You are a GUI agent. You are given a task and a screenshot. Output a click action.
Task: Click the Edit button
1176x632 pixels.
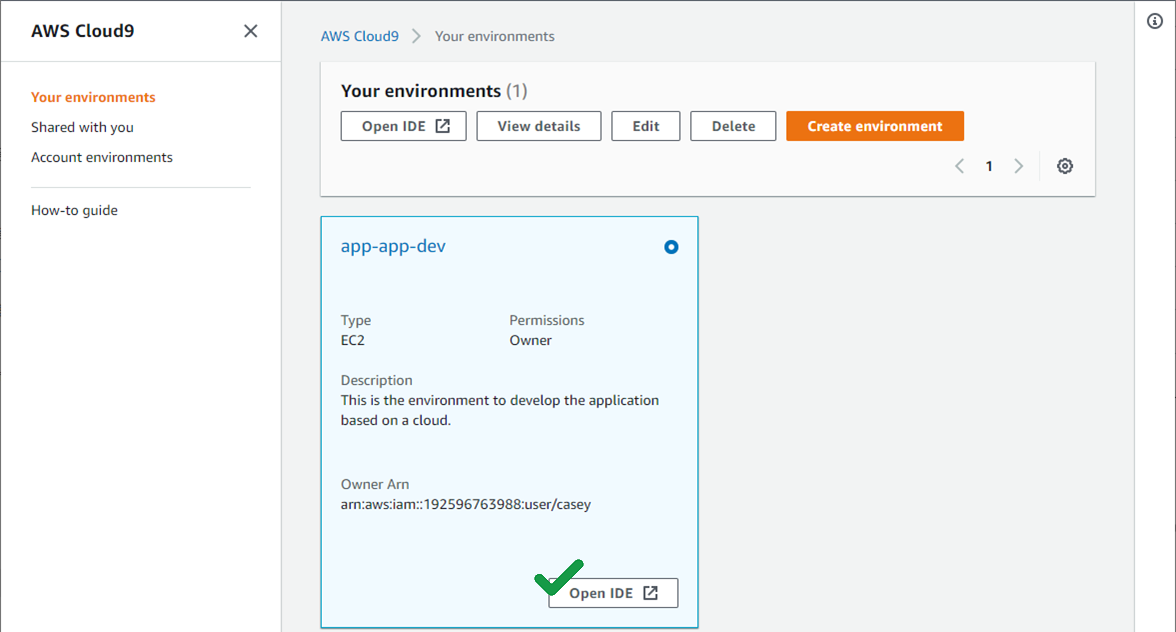646,126
